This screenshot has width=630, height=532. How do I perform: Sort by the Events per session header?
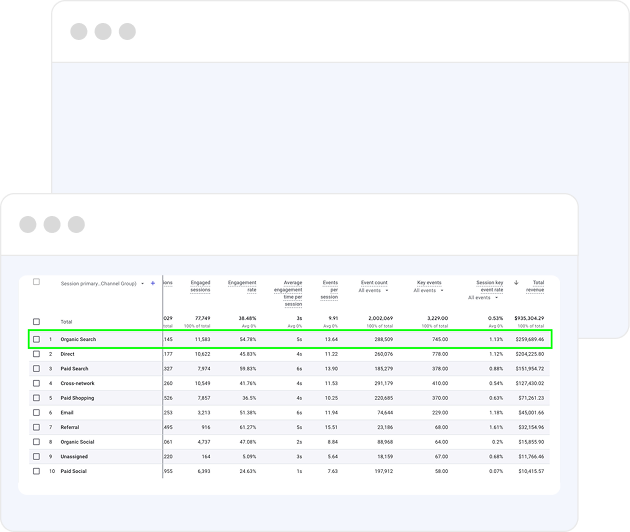[x=329, y=289]
